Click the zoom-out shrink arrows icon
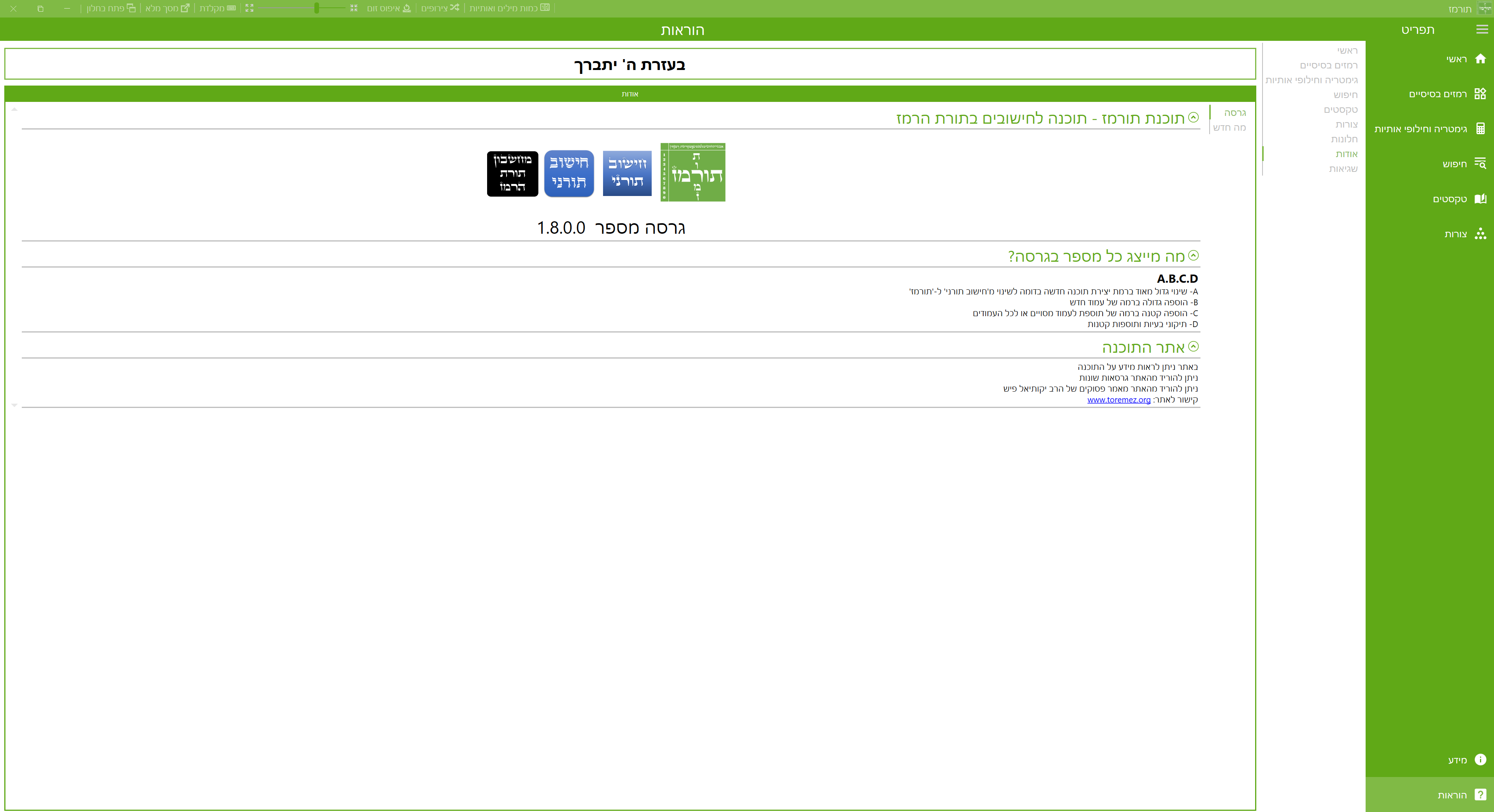Viewport: 1494px width, 812px height. [x=354, y=8]
